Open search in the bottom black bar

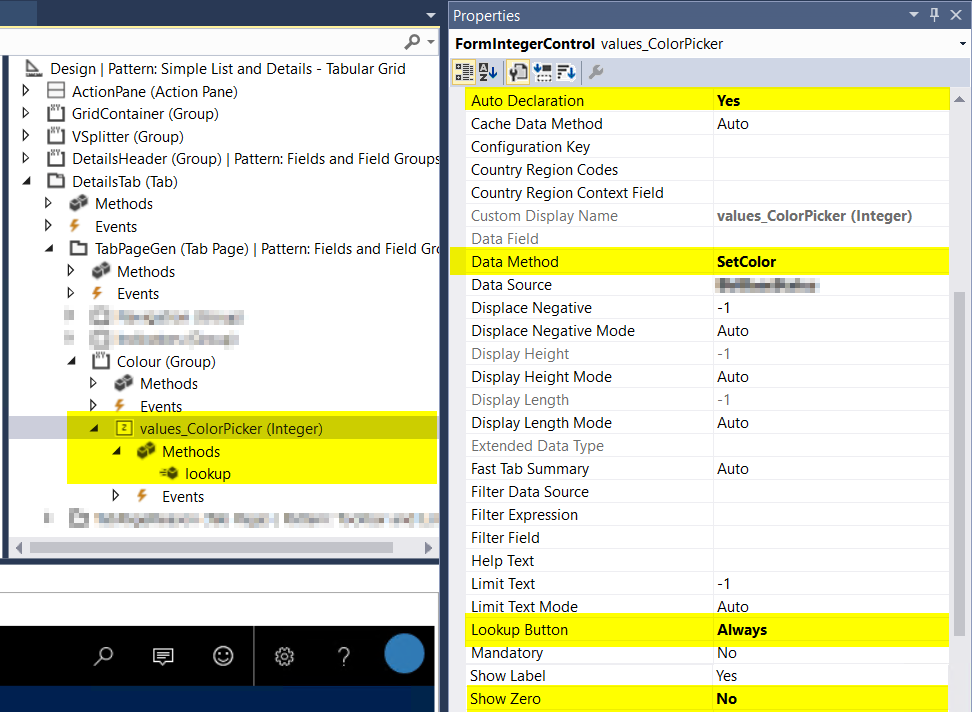(x=103, y=656)
